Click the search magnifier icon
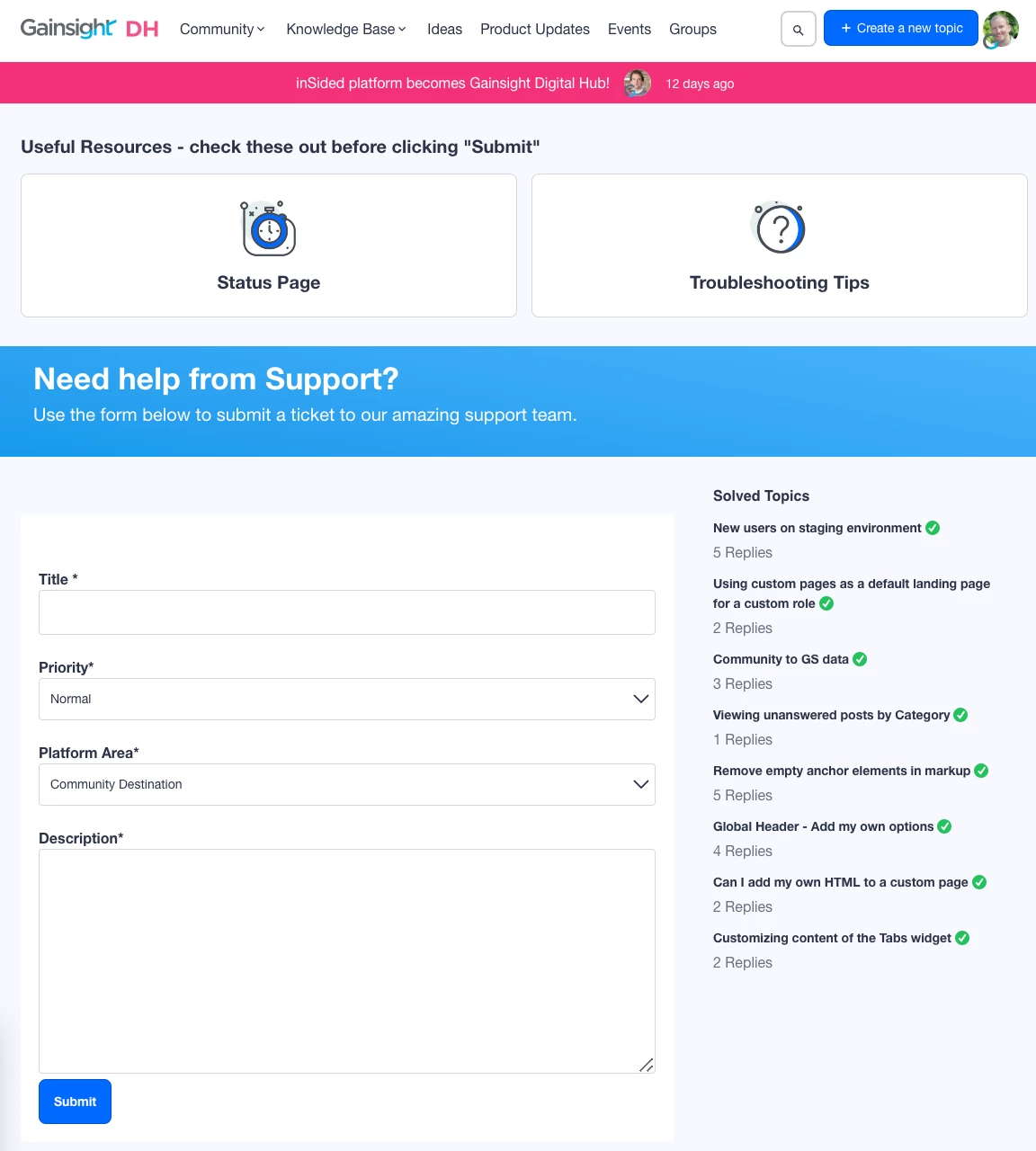 tap(798, 30)
